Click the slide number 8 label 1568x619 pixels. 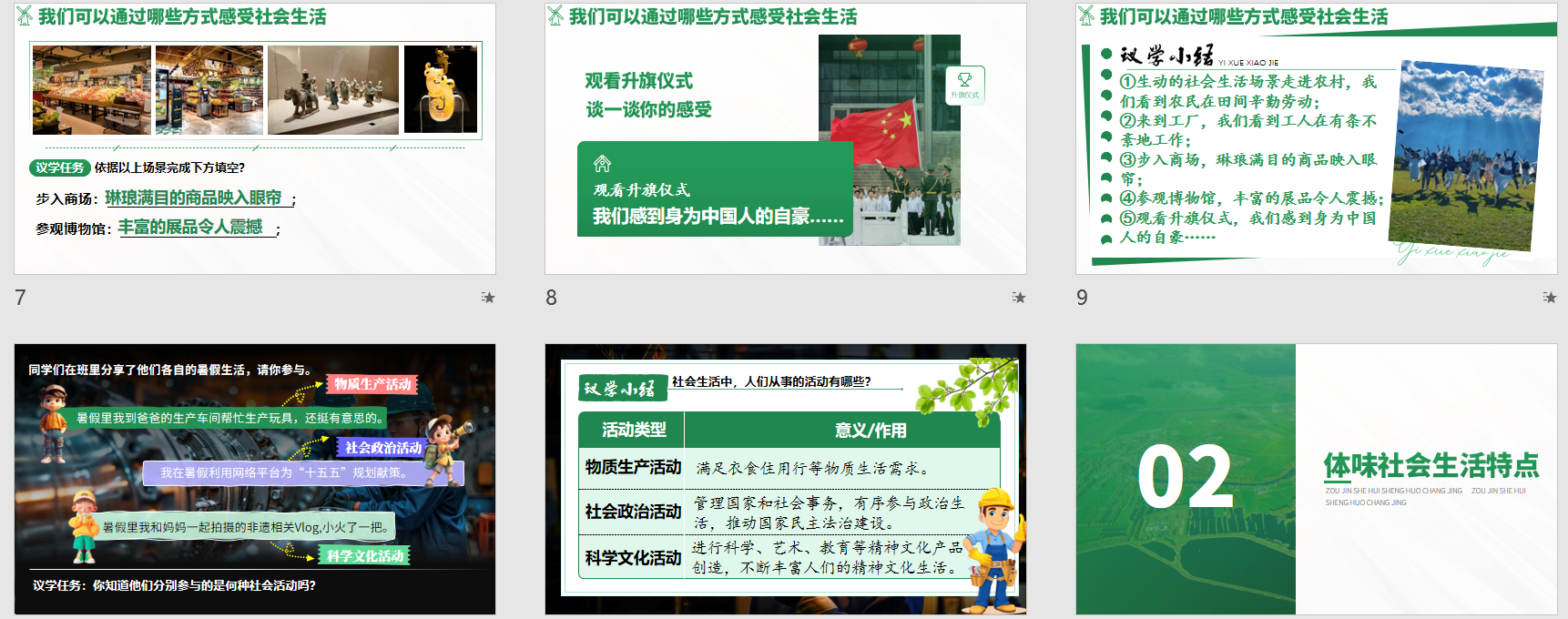coord(551,298)
